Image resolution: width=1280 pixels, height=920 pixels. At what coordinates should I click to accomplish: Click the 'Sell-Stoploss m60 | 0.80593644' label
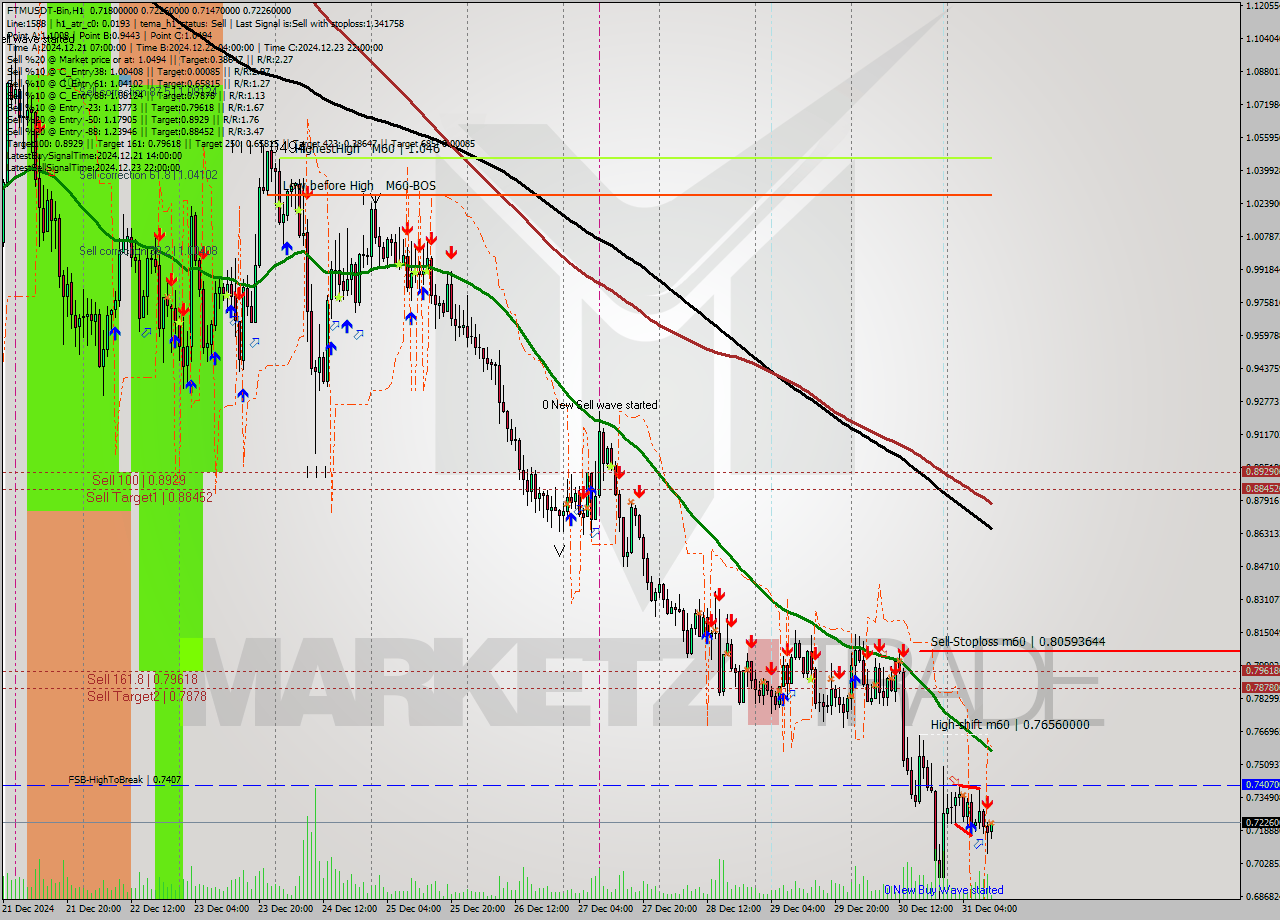pyautogui.click(x=1018, y=642)
